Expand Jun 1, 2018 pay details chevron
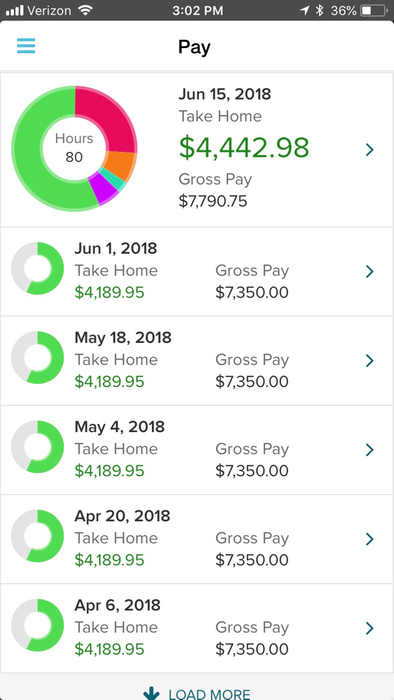This screenshot has height=700, width=394. (x=369, y=271)
